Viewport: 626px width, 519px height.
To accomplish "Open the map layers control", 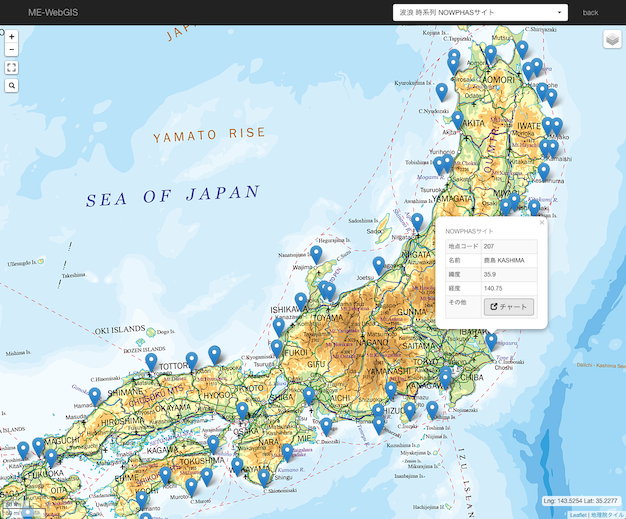I will (x=612, y=39).
